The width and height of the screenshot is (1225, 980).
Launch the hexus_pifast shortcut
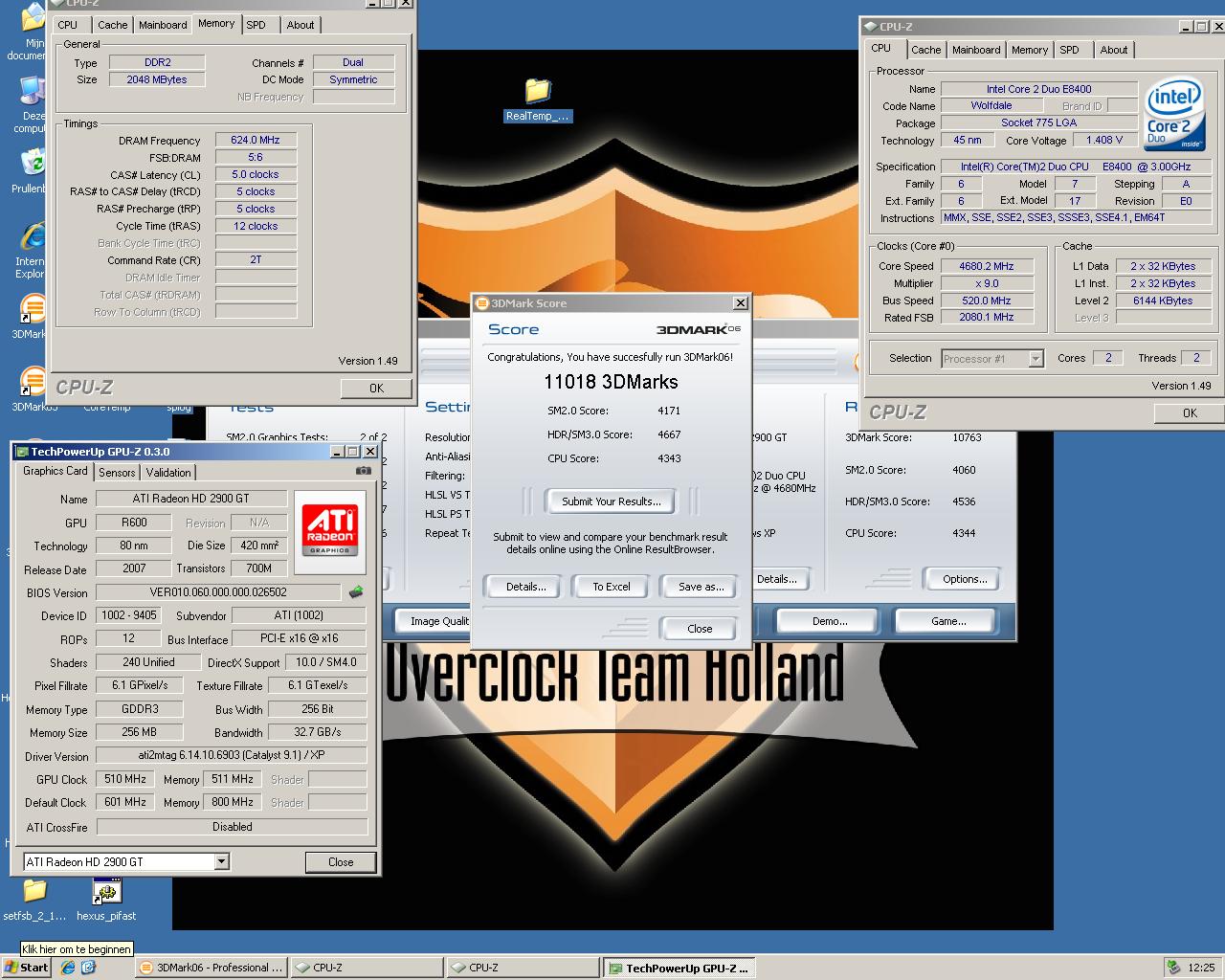pos(106,900)
